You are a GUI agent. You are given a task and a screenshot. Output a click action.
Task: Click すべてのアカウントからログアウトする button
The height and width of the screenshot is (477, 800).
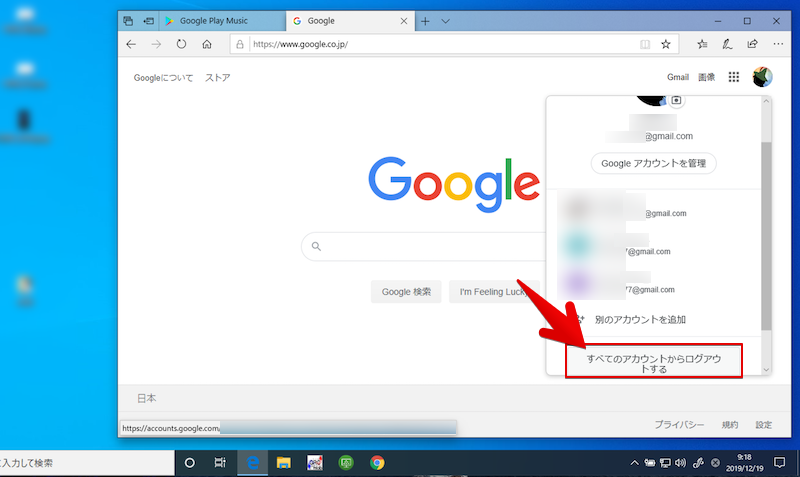pos(653,362)
